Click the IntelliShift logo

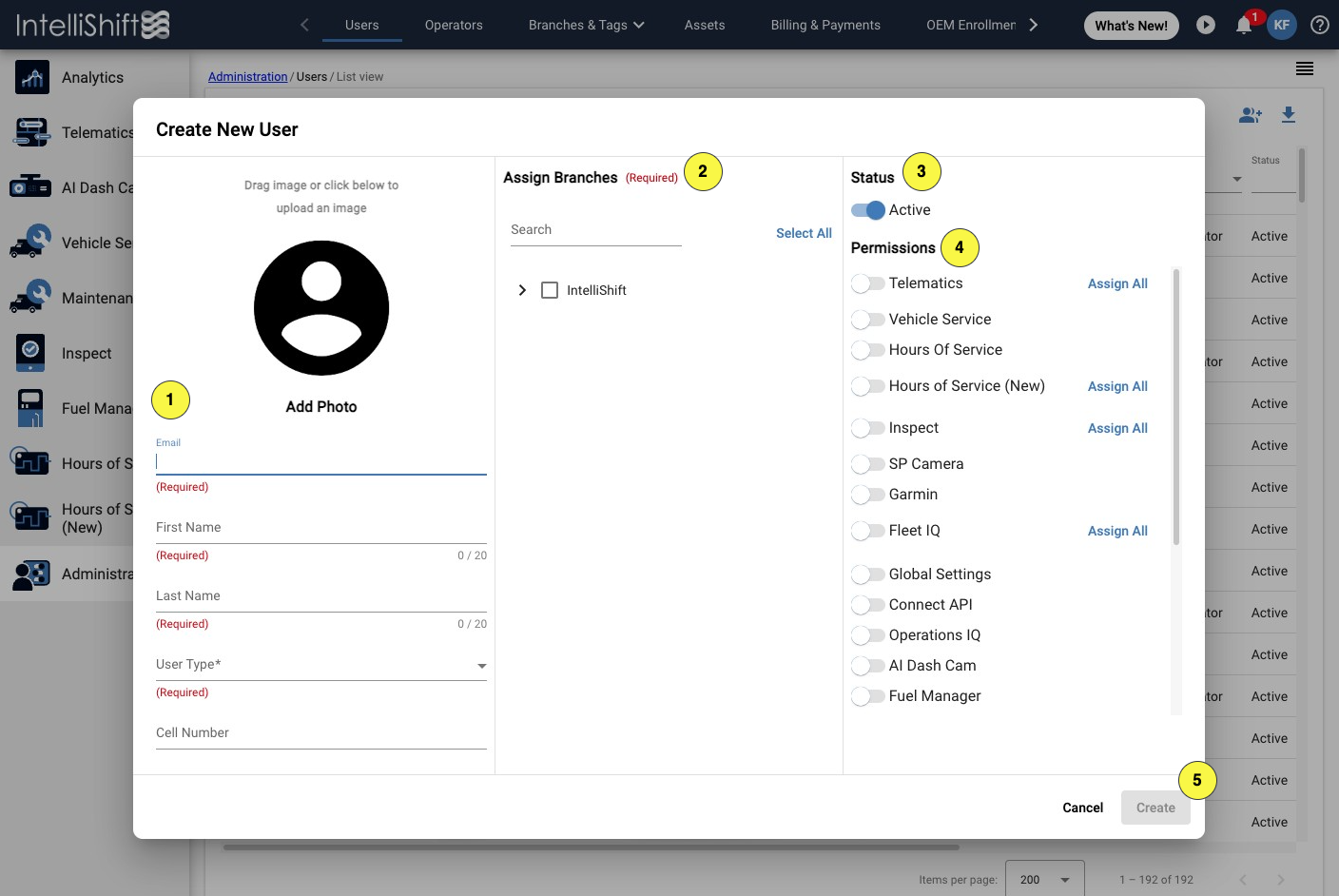[92, 25]
